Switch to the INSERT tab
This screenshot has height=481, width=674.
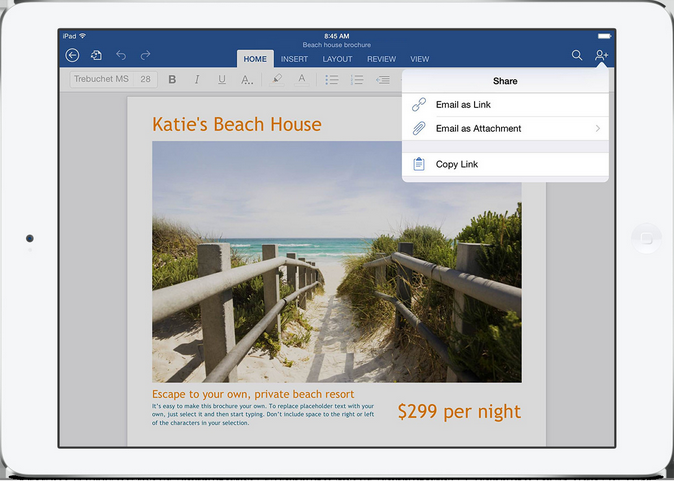click(294, 59)
